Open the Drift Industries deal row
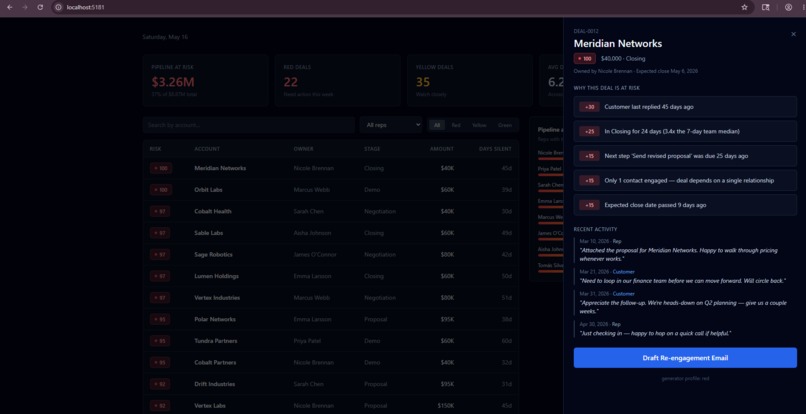The width and height of the screenshot is (806, 414). click(x=331, y=384)
